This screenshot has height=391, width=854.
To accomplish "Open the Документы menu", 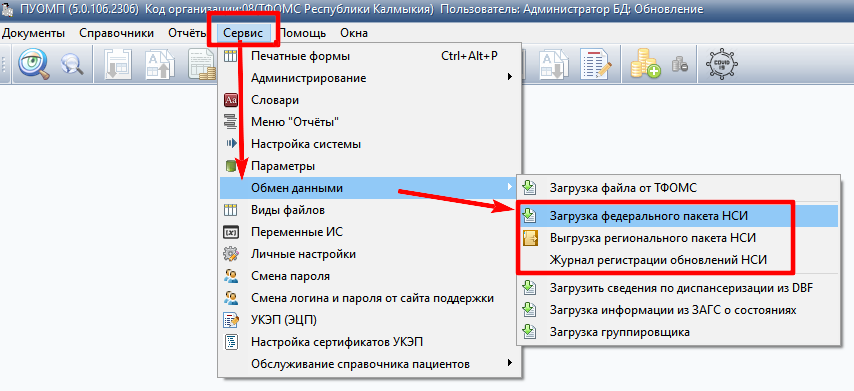I will [33, 33].
